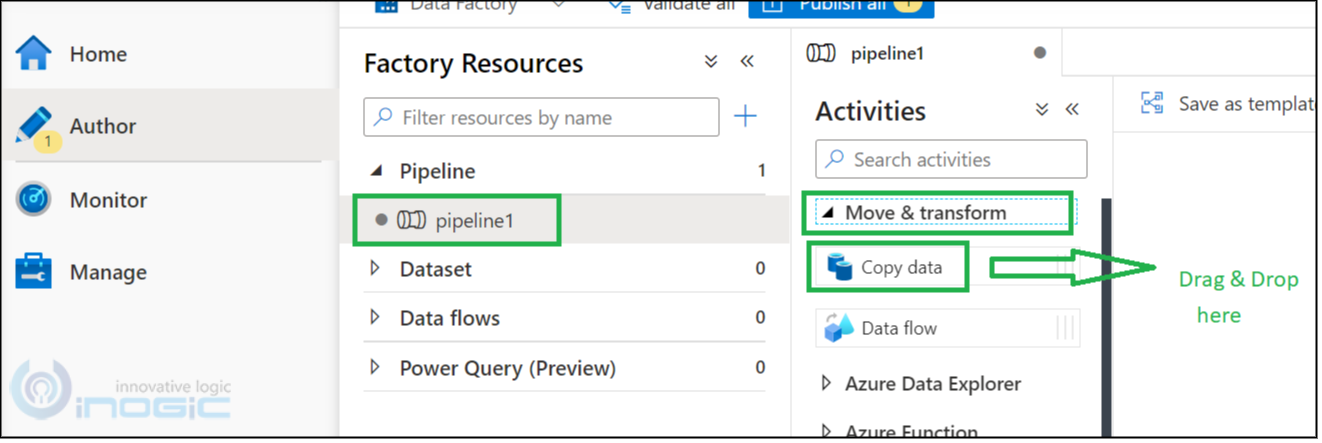Image resolution: width=1322 pixels, height=443 pixels.
Task: Click double-down chevron in Activities header
Action: point(1041,110)
